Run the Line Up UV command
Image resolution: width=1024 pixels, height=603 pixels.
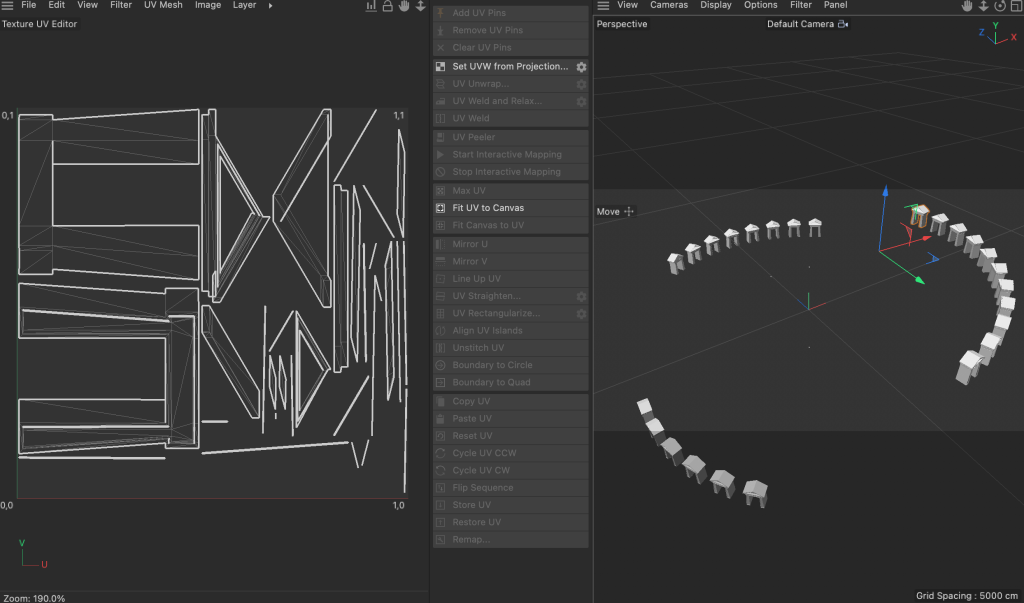[x=511, y=279]
